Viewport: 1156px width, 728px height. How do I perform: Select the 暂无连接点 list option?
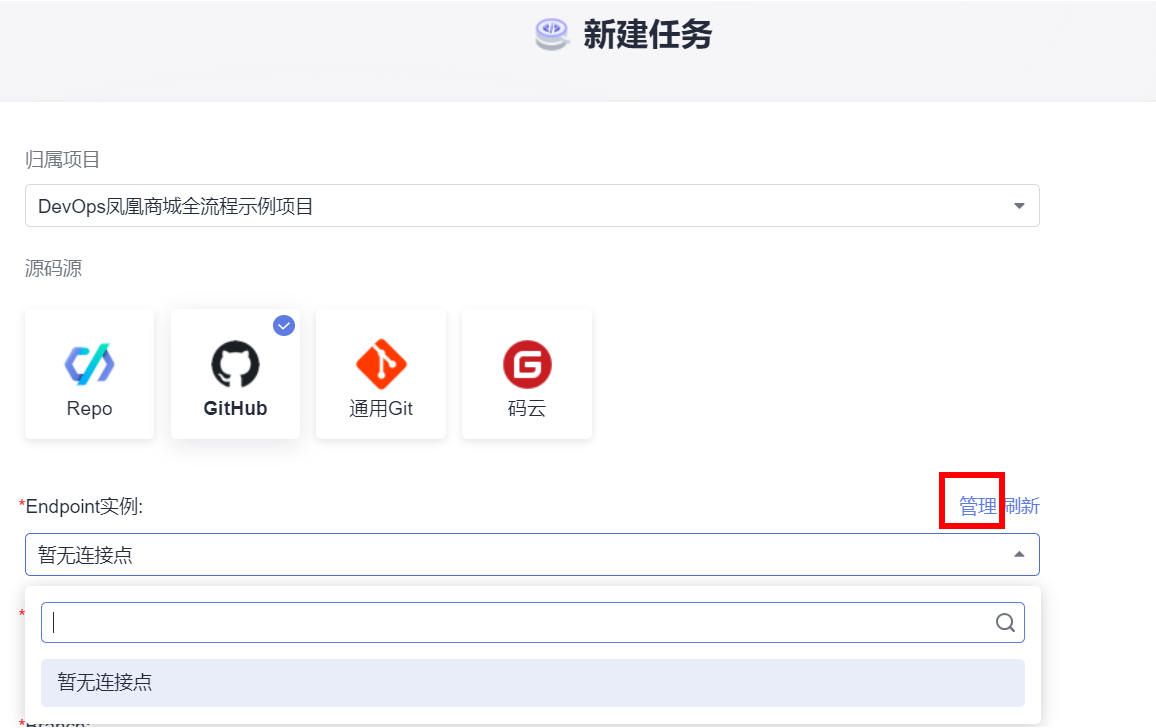532,682
